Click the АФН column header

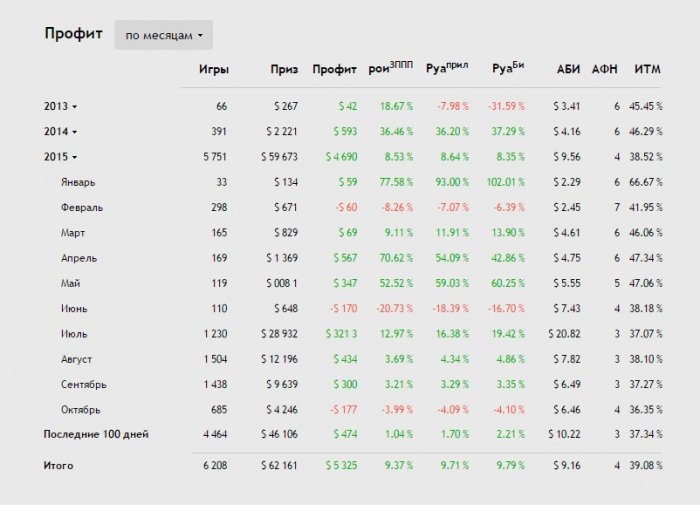pos(605,70)
